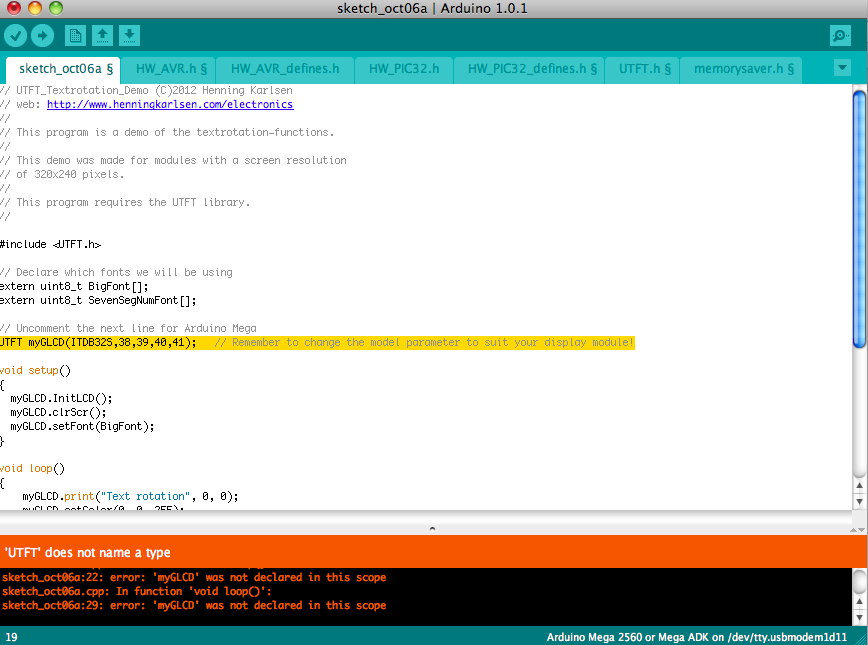
Task: Click the window title 'sketch_oct06a | Arduino 1.0.1'
Action: pyautogui.click(x=432, y=8)
